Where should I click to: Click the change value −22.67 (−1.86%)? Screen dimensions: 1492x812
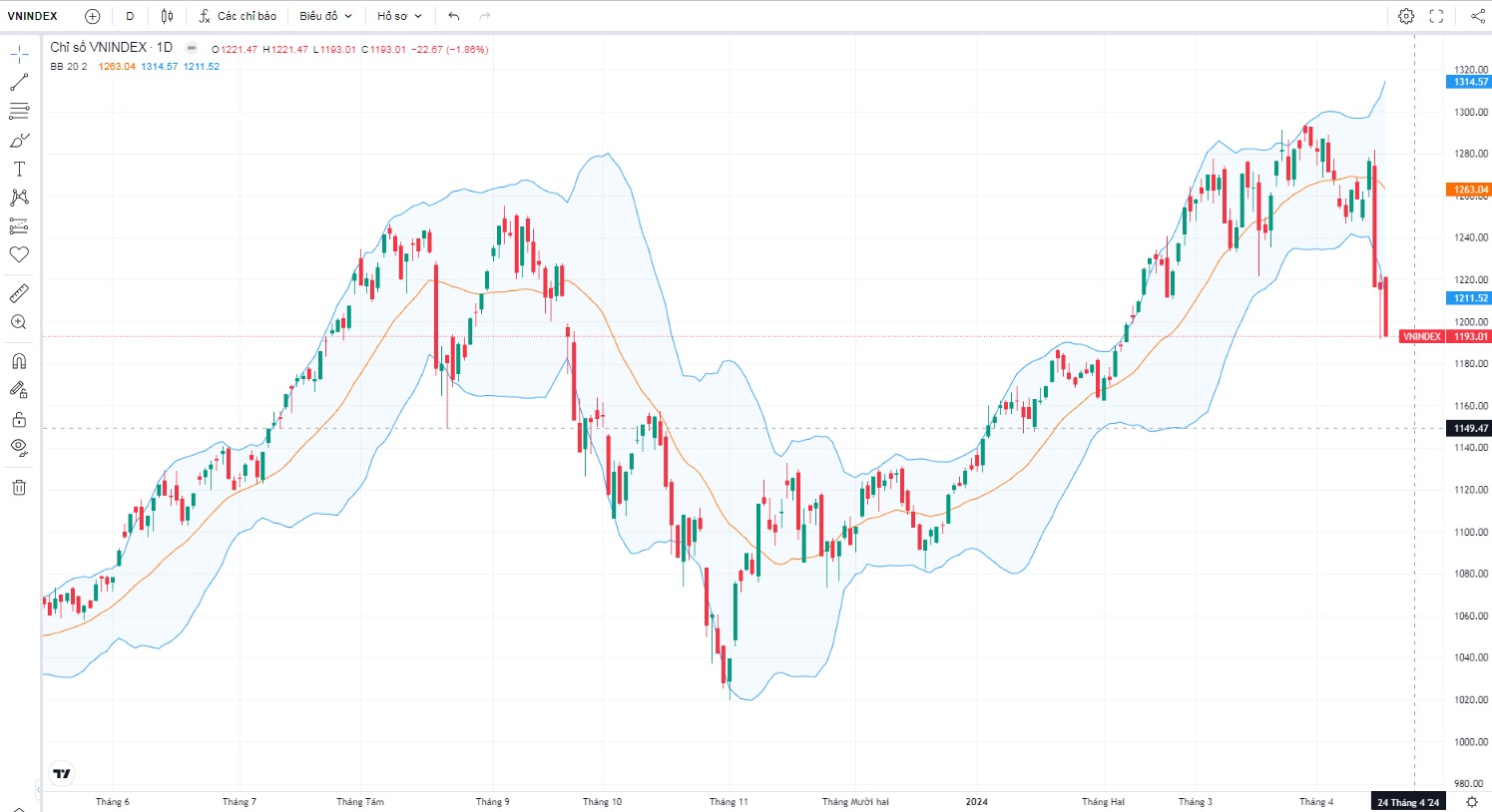pyautogui.click(x=450, y=49)
